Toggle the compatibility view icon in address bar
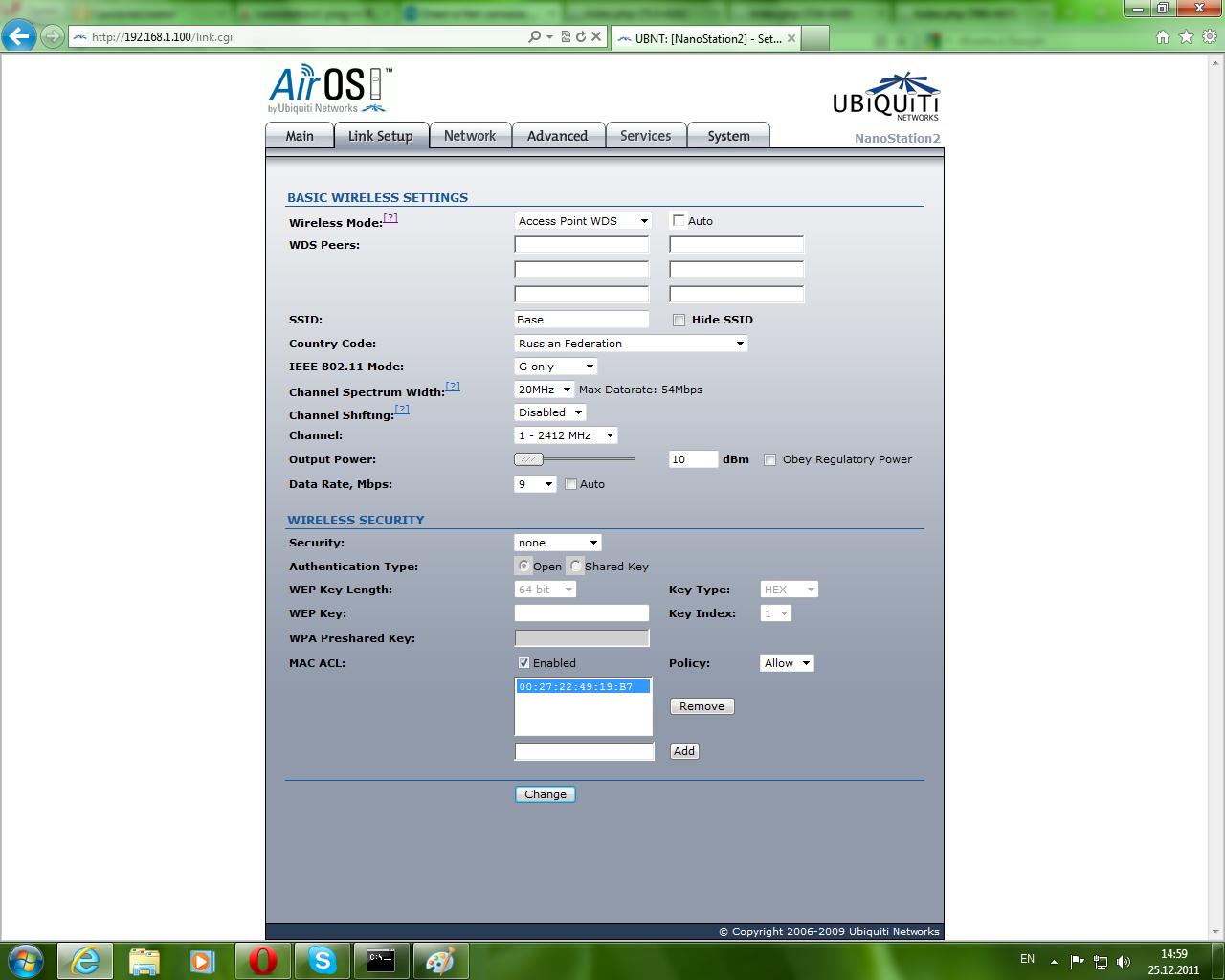Image resolution: width=1225 pixels, height=980 pixels. pos(566,36)
